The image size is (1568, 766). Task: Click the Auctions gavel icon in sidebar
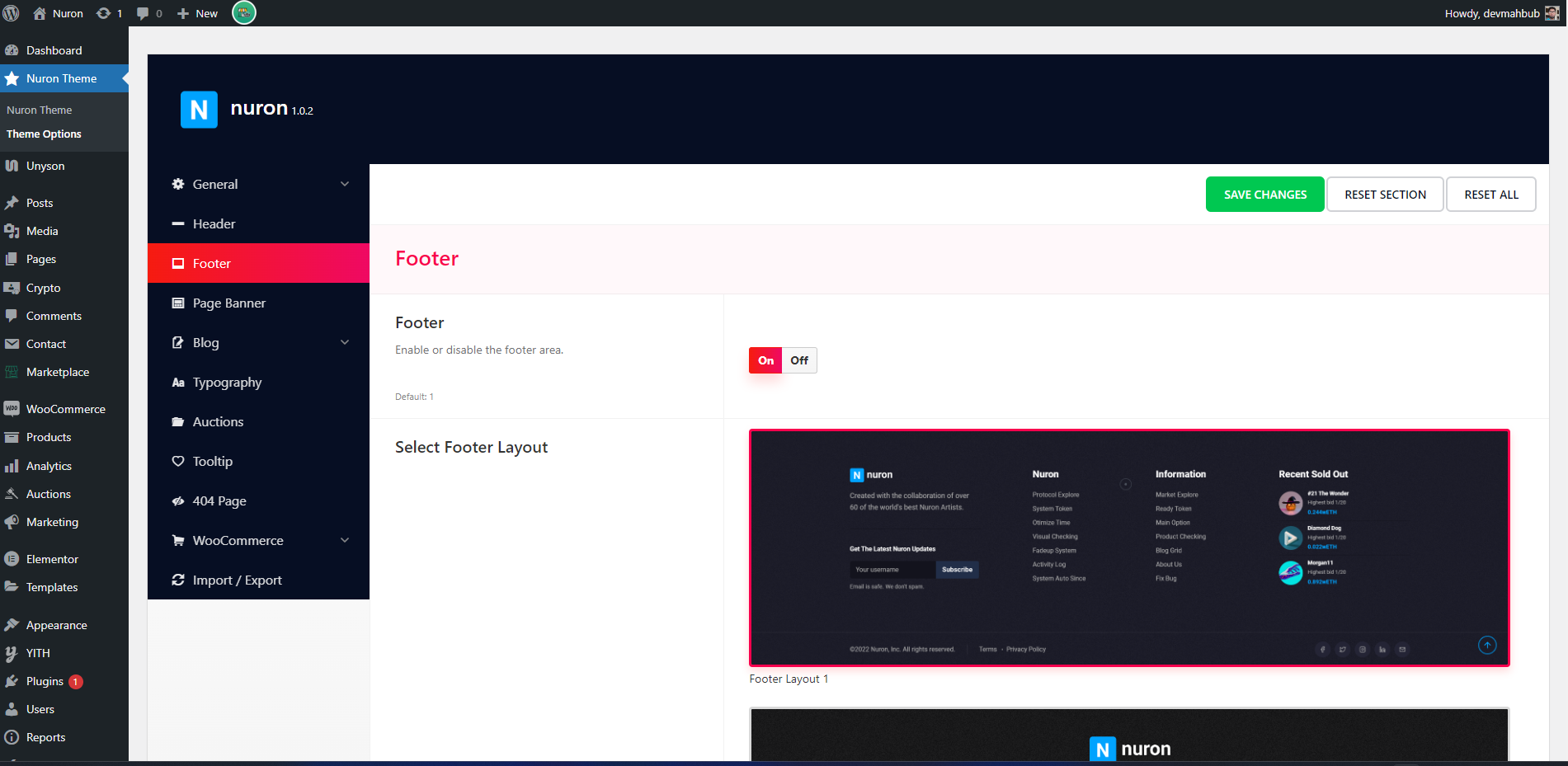point(12,494)
